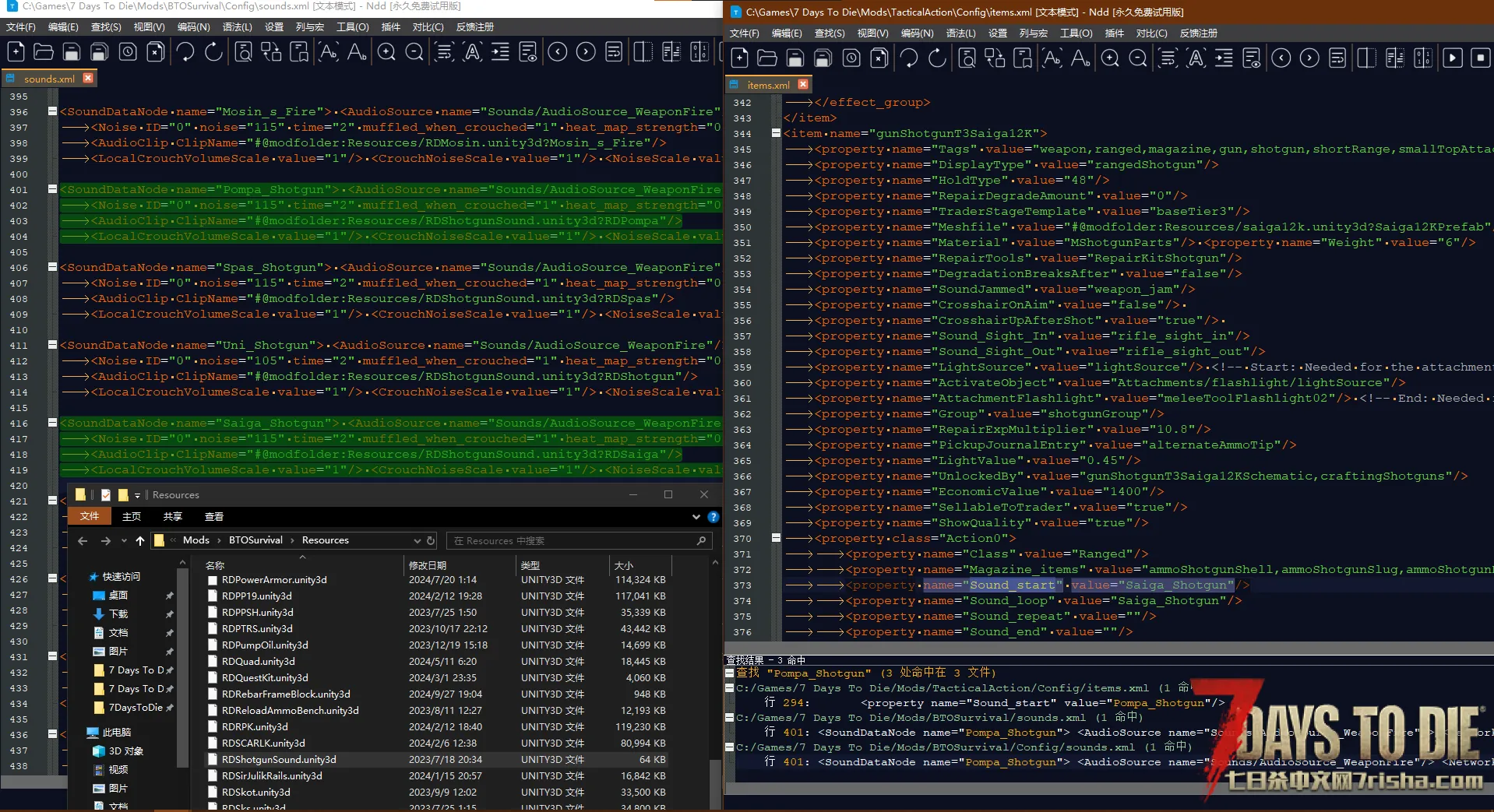Click Zoom Out icon in items.xml window

(x=1138, y=58)
